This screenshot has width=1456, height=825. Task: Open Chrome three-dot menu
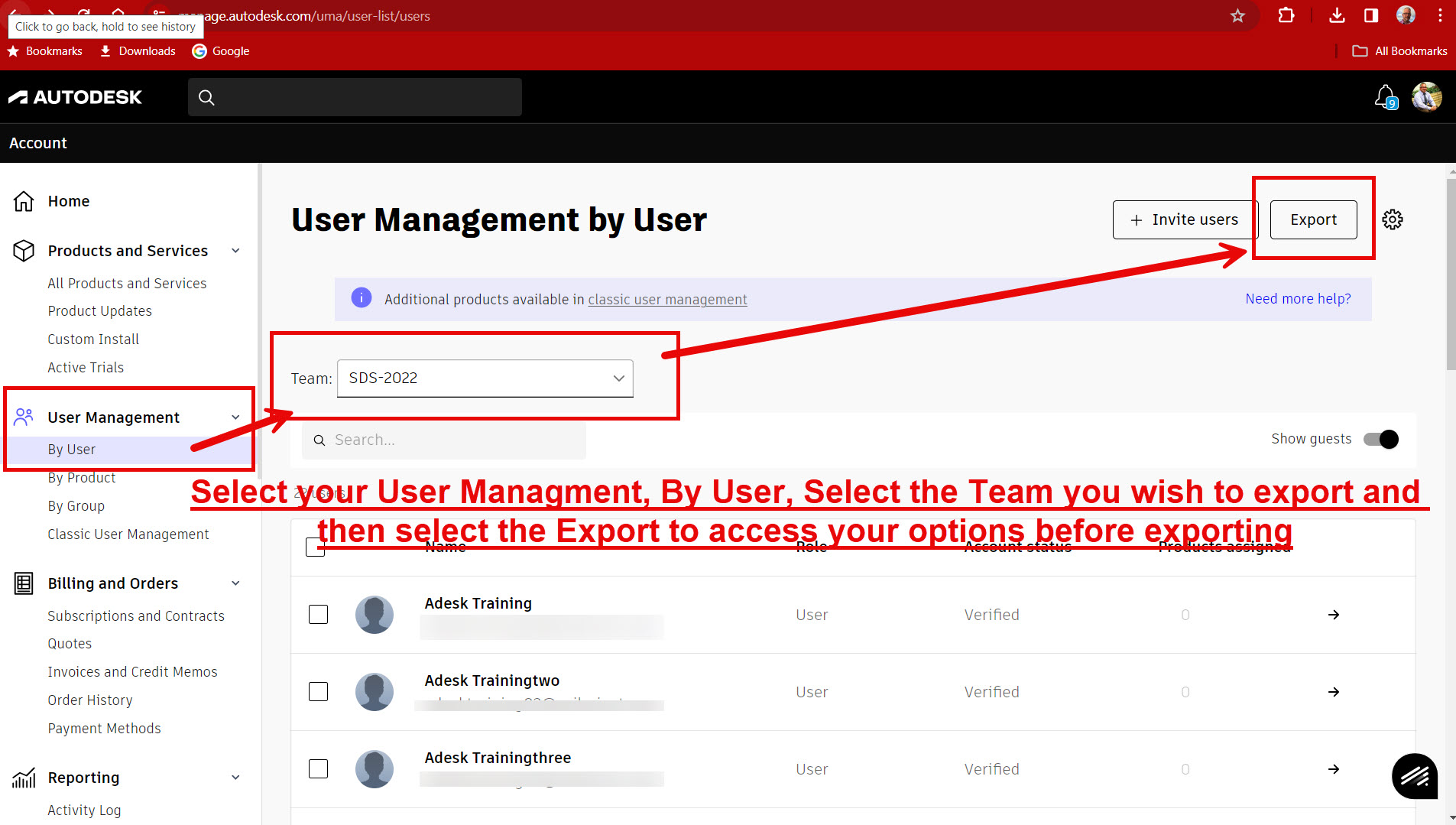1440,15
